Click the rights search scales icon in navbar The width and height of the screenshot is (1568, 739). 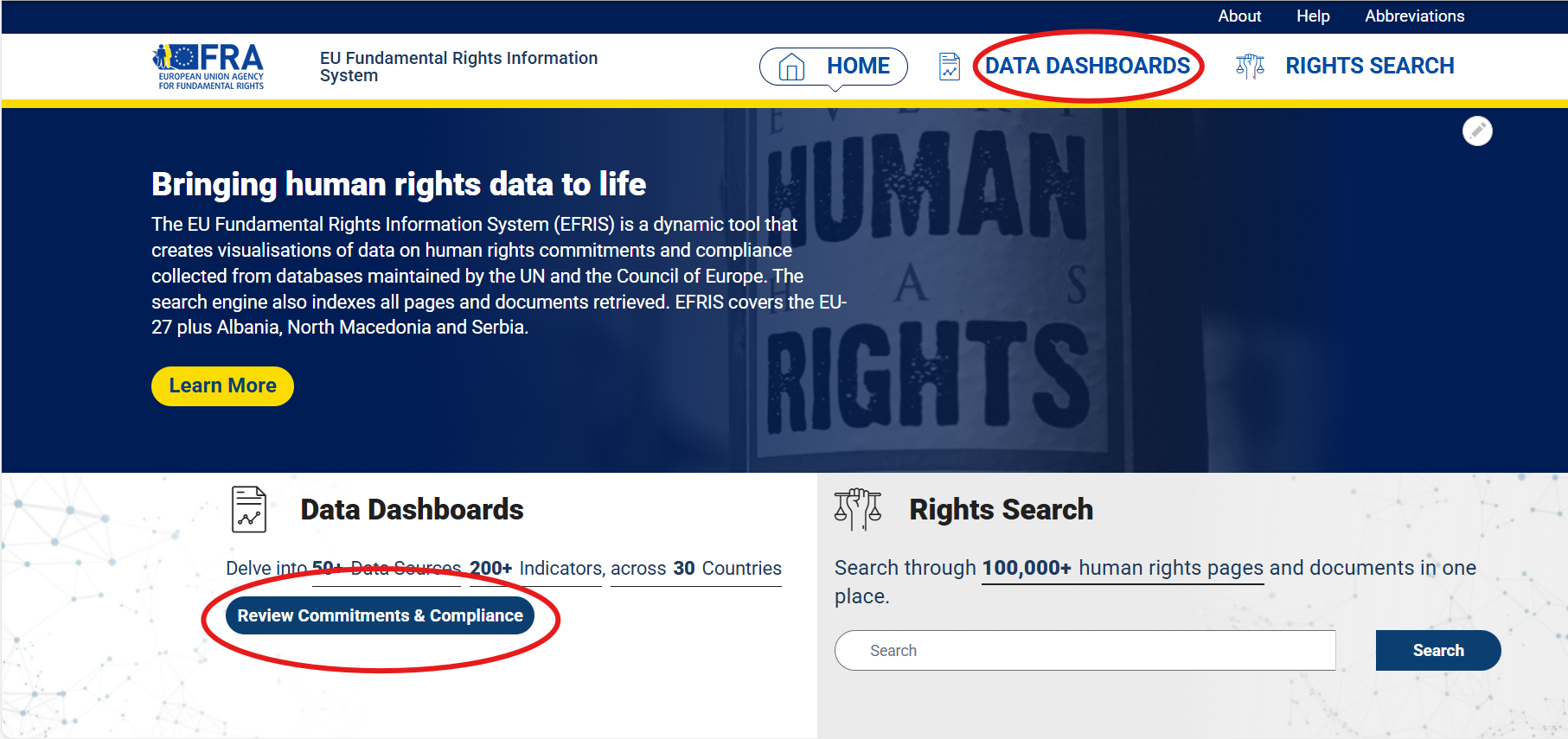tap(1250, 67)
